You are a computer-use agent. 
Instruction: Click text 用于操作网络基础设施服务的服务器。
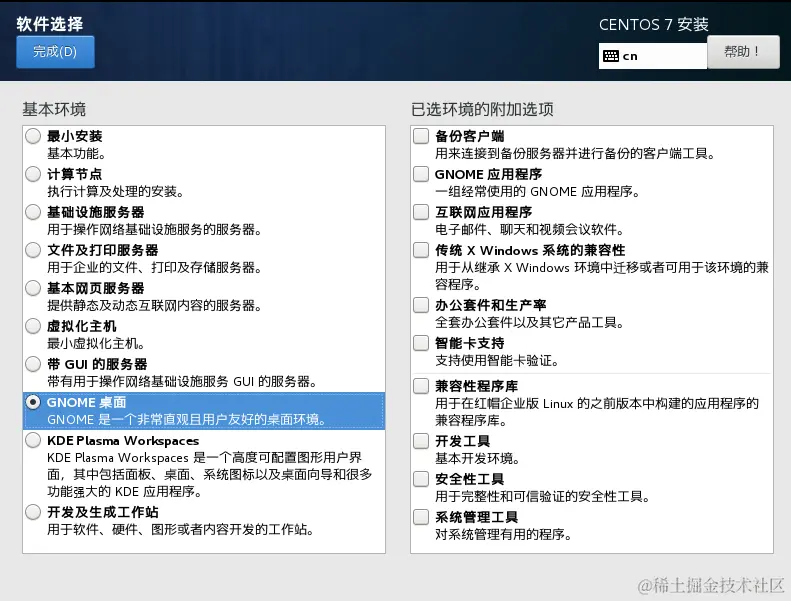[x=154, y=230]
